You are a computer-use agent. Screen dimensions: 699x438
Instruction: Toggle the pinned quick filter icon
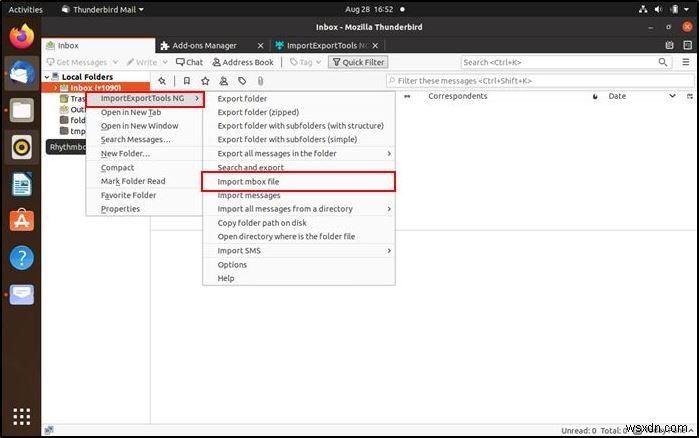coord(162,81)
